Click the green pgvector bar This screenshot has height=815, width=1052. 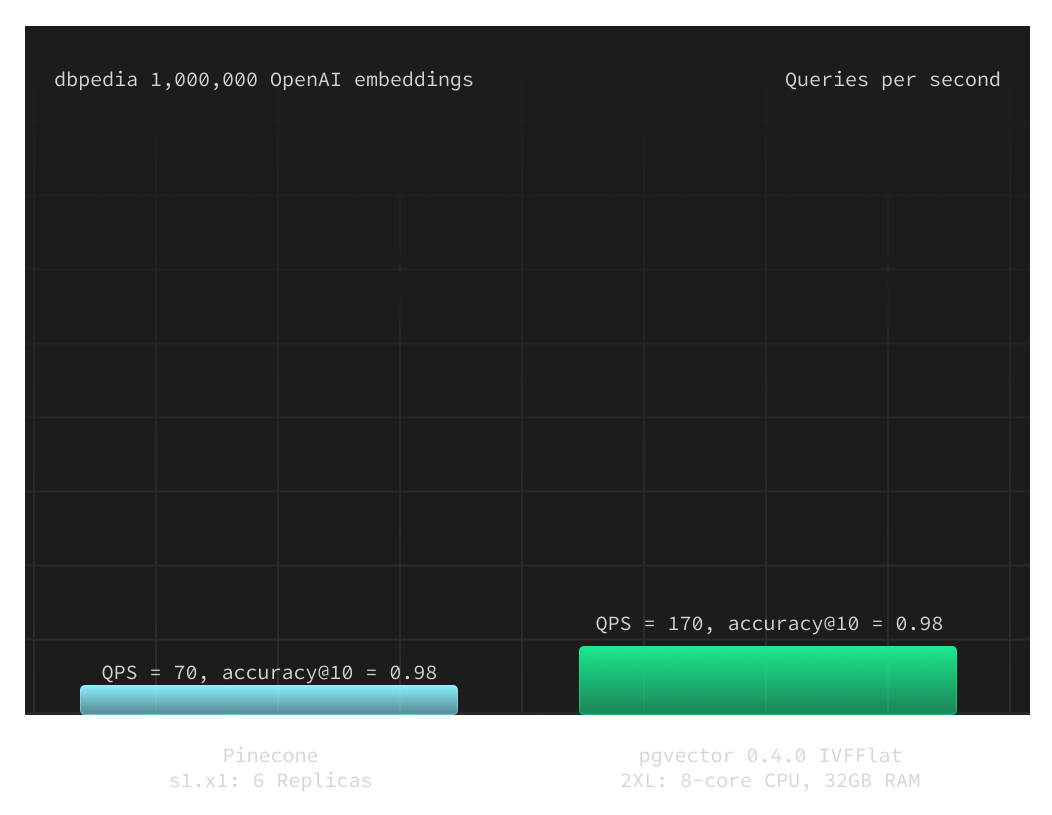(x=767, y=680)
